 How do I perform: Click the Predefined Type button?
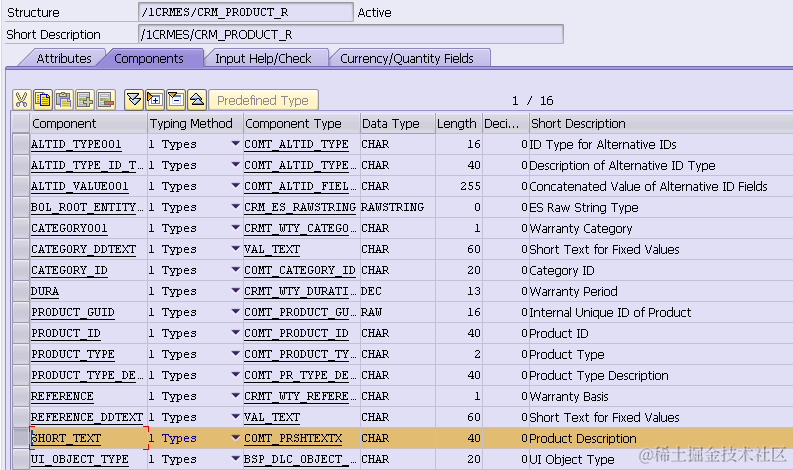263,100
